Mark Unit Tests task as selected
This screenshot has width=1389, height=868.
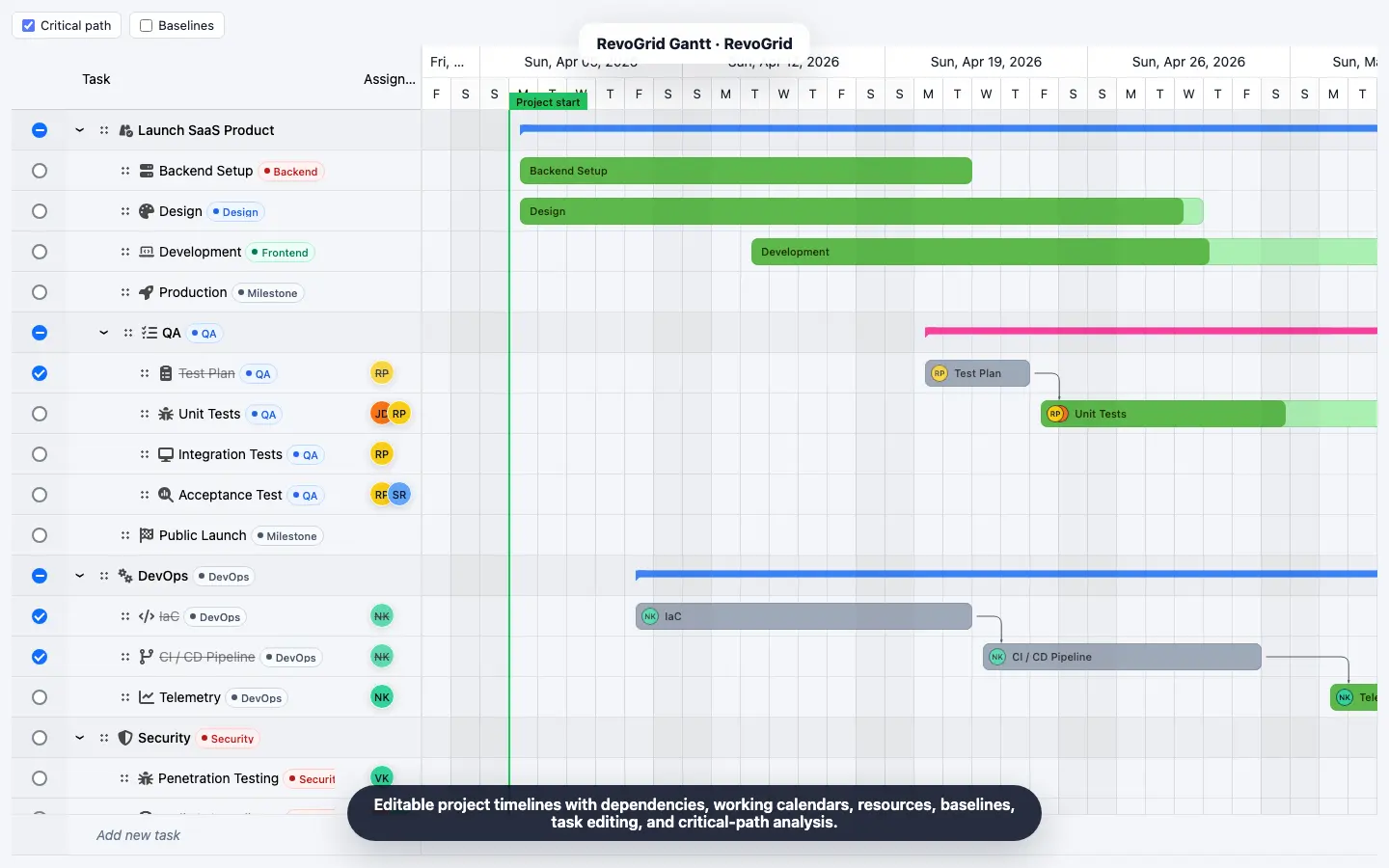pos(40,414)
